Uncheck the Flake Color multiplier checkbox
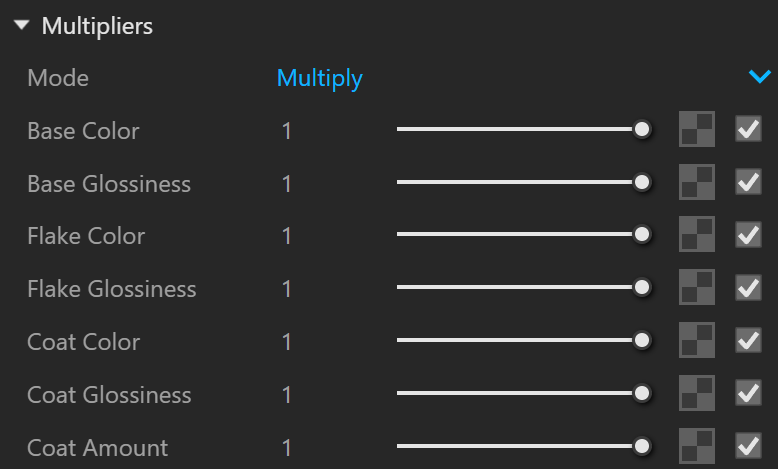Viewport: 778px width, 469px height. 748,234
